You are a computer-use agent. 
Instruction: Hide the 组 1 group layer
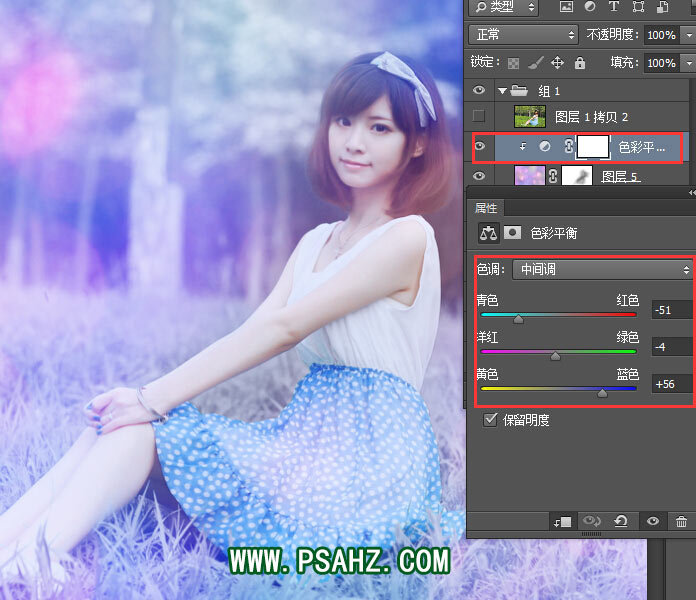479,90
